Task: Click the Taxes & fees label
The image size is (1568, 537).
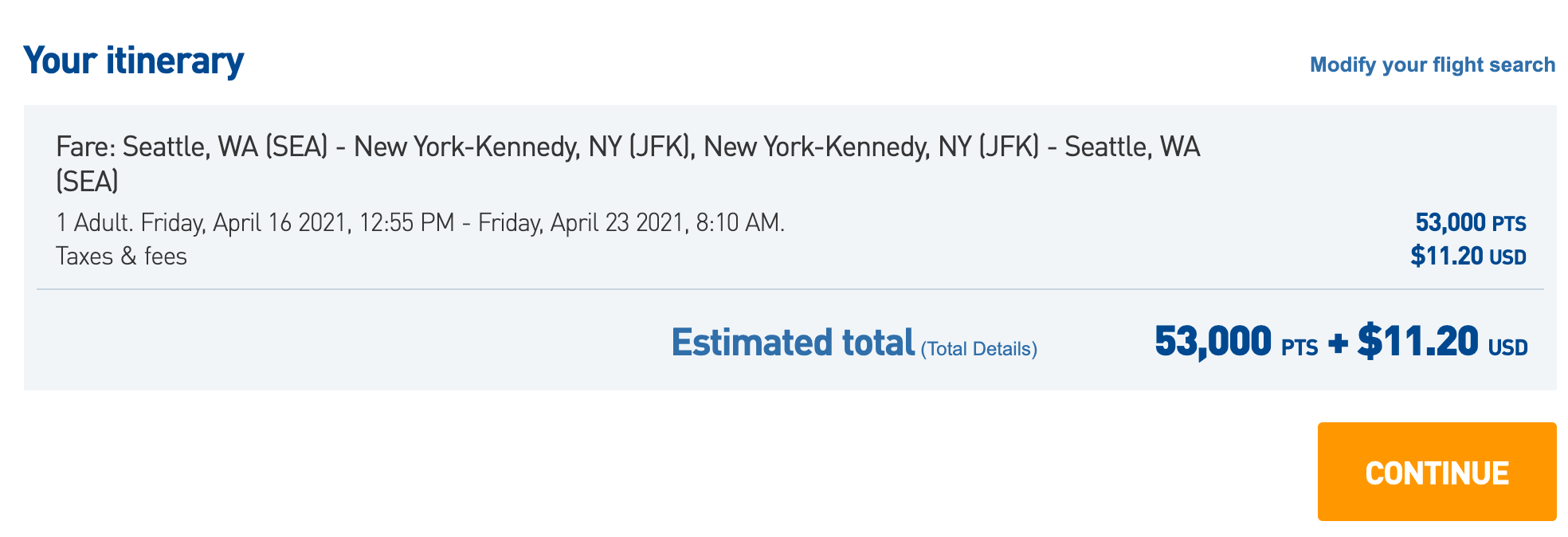Action: point(121,256)
